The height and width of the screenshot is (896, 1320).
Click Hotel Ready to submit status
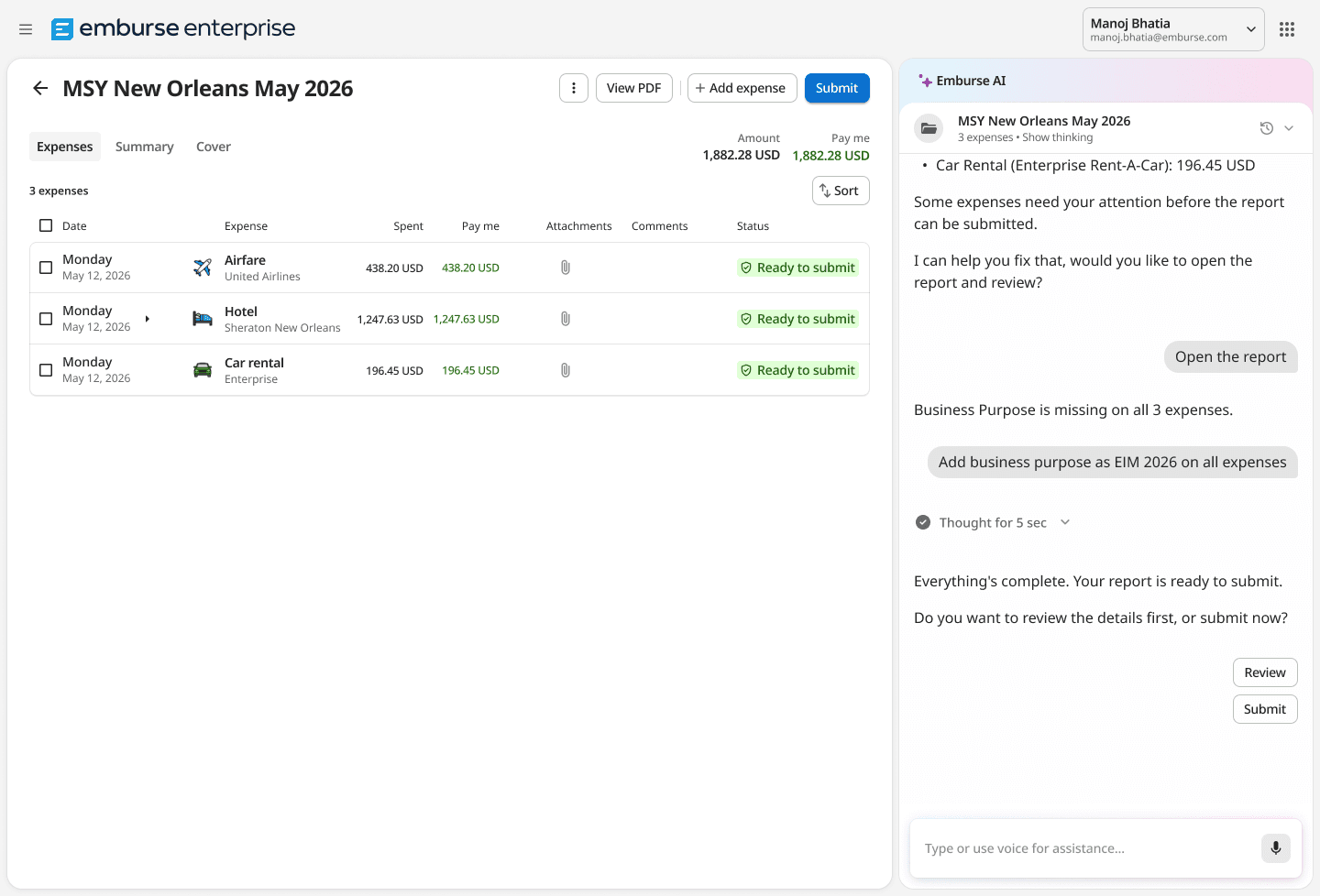[x=797, y=319]
